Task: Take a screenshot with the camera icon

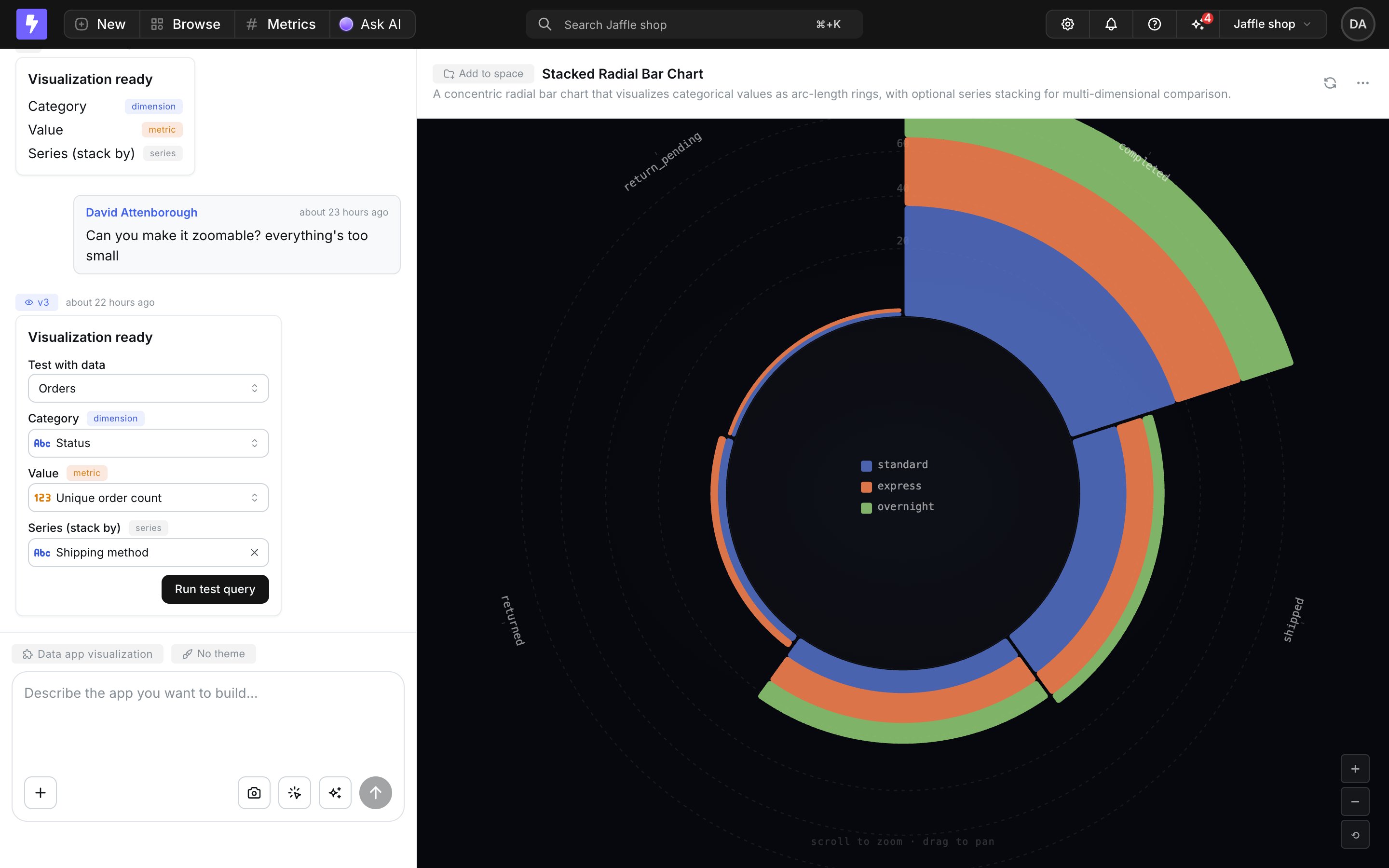Action: point(254,793)
